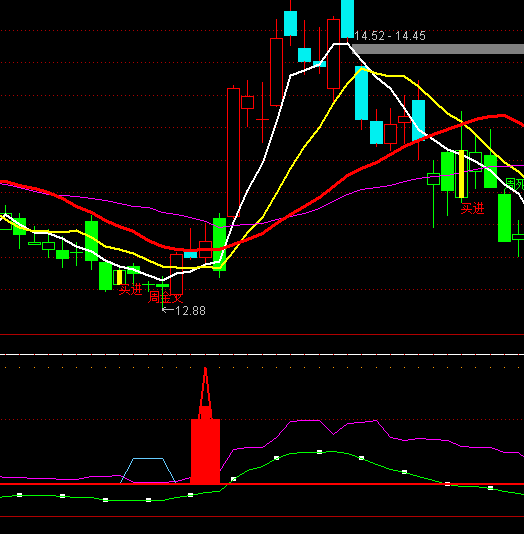The height and width of the screenshot is (534, 524).
Task: Select the white moving average line peak
Action: [x=340, y=44]
